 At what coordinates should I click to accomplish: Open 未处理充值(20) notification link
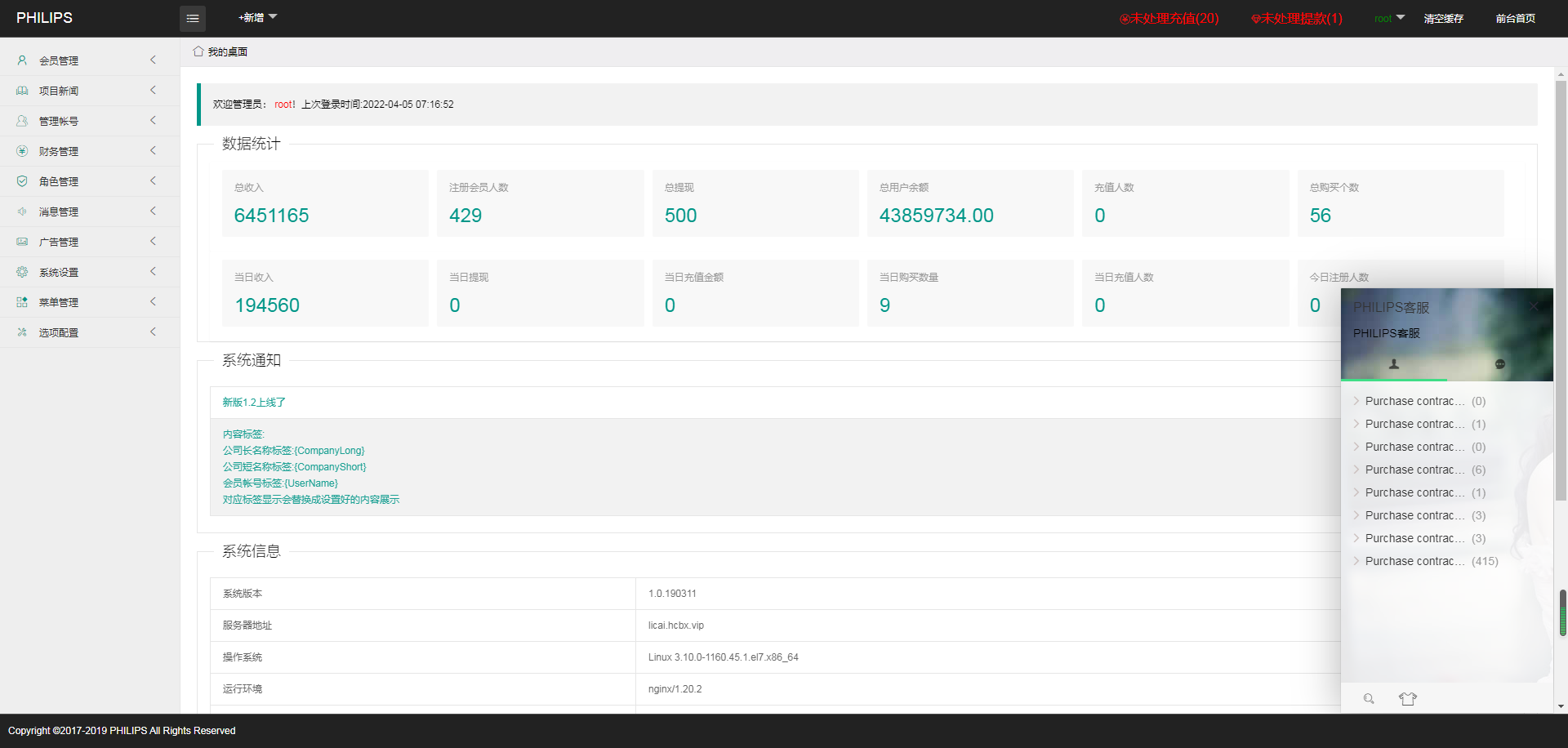pyautogui.click(x=1169, y=18)
